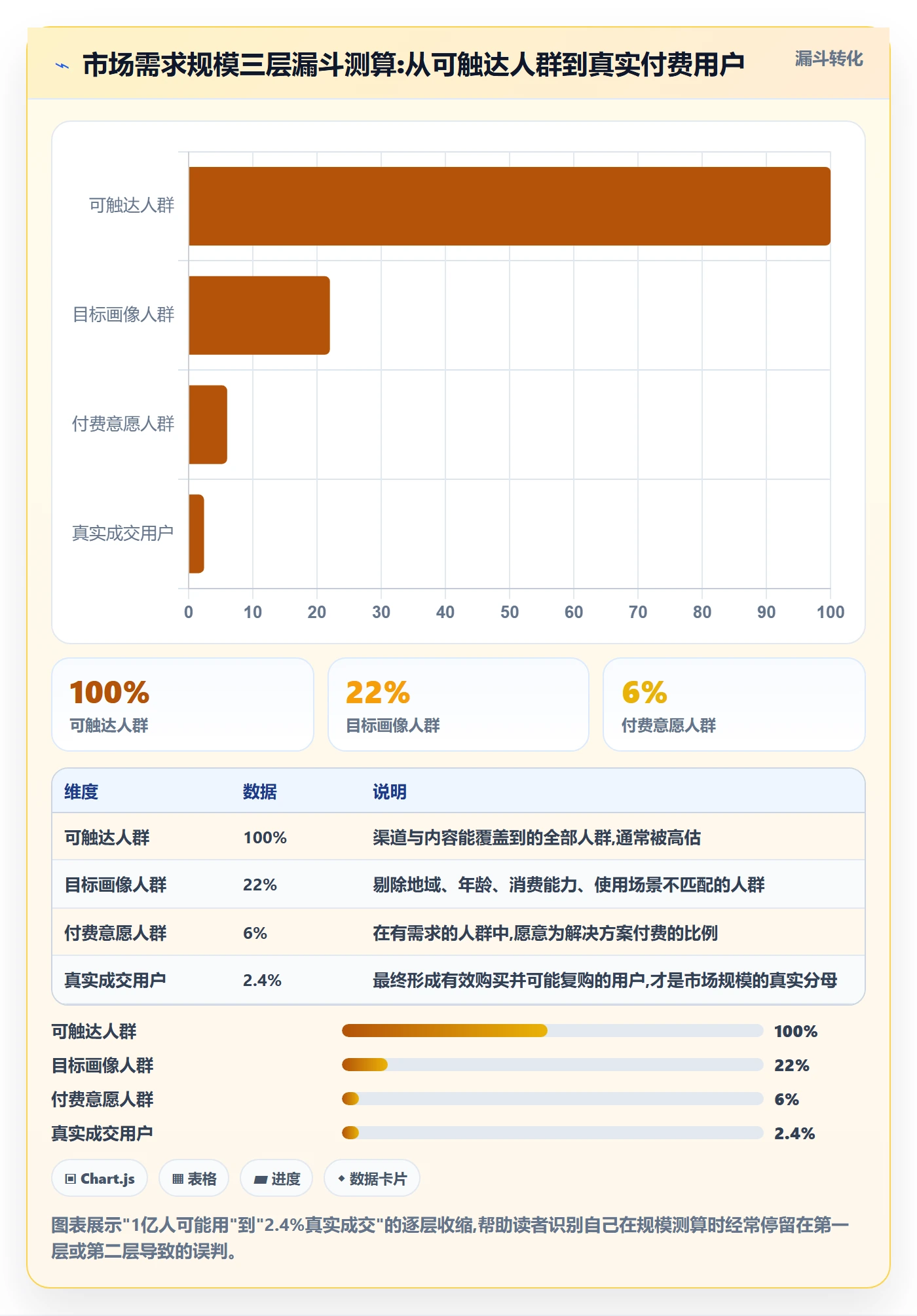
Task: Click the 100 tick on the chart axis
Action: coord(831,612)
